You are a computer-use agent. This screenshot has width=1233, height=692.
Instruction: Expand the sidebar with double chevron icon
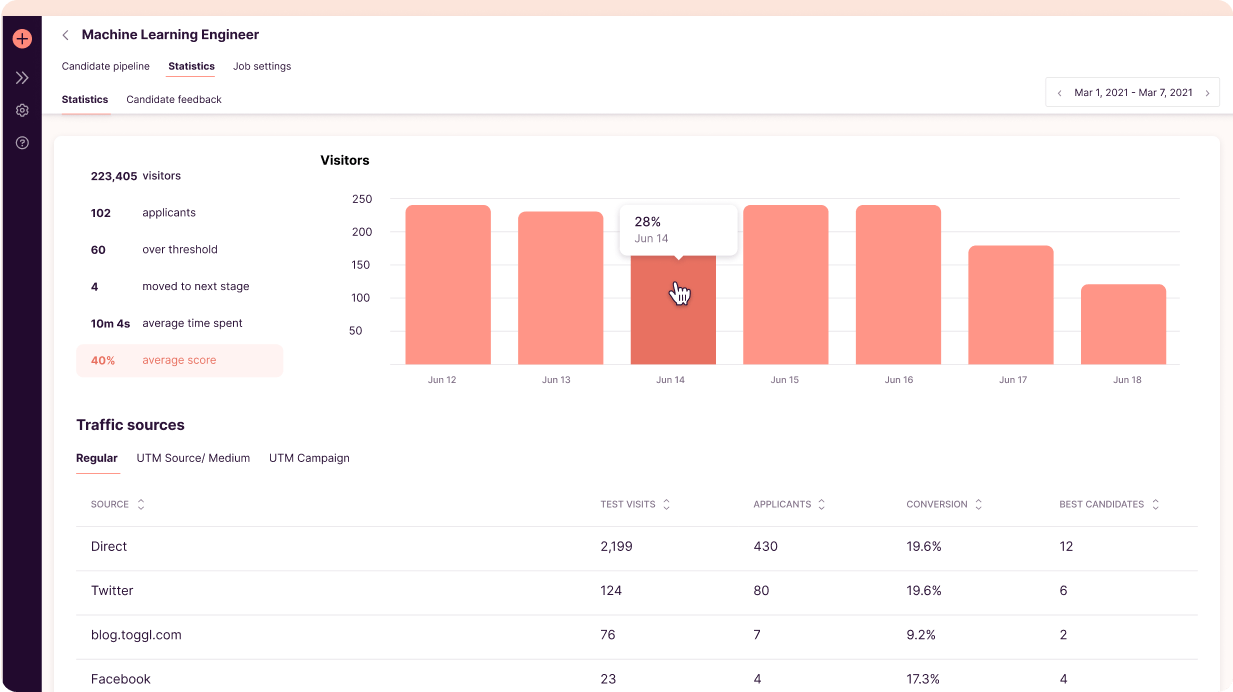point(22,78)
